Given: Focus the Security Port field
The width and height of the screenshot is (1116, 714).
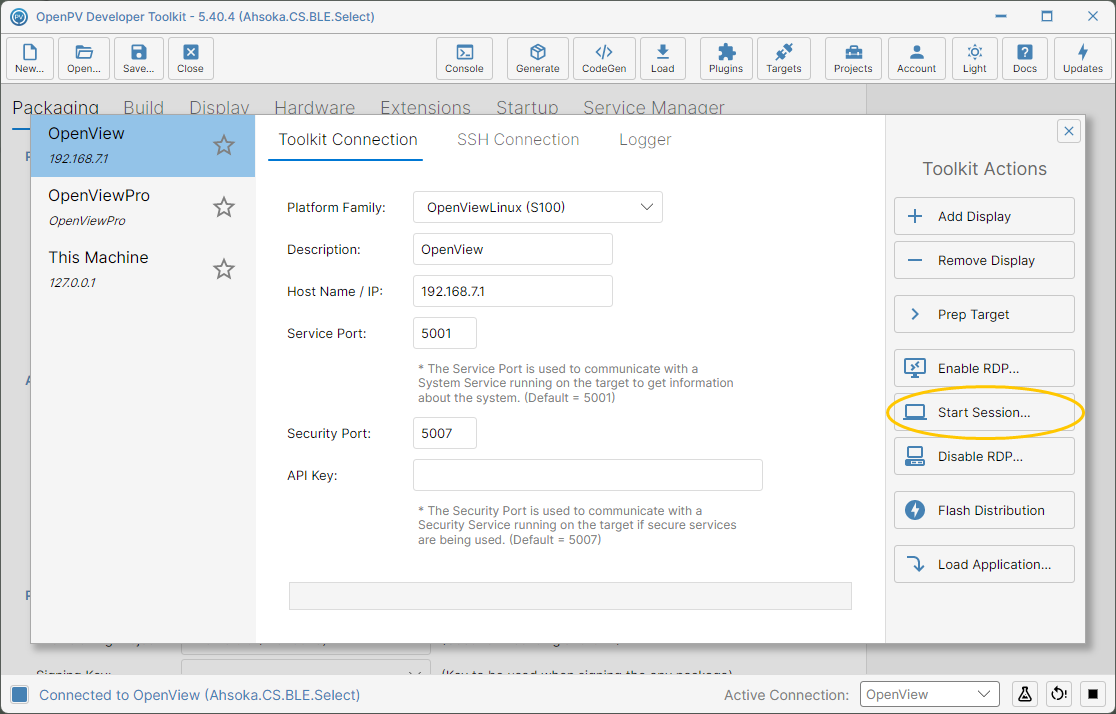Looking at the screenshot, I should (445, 434).
